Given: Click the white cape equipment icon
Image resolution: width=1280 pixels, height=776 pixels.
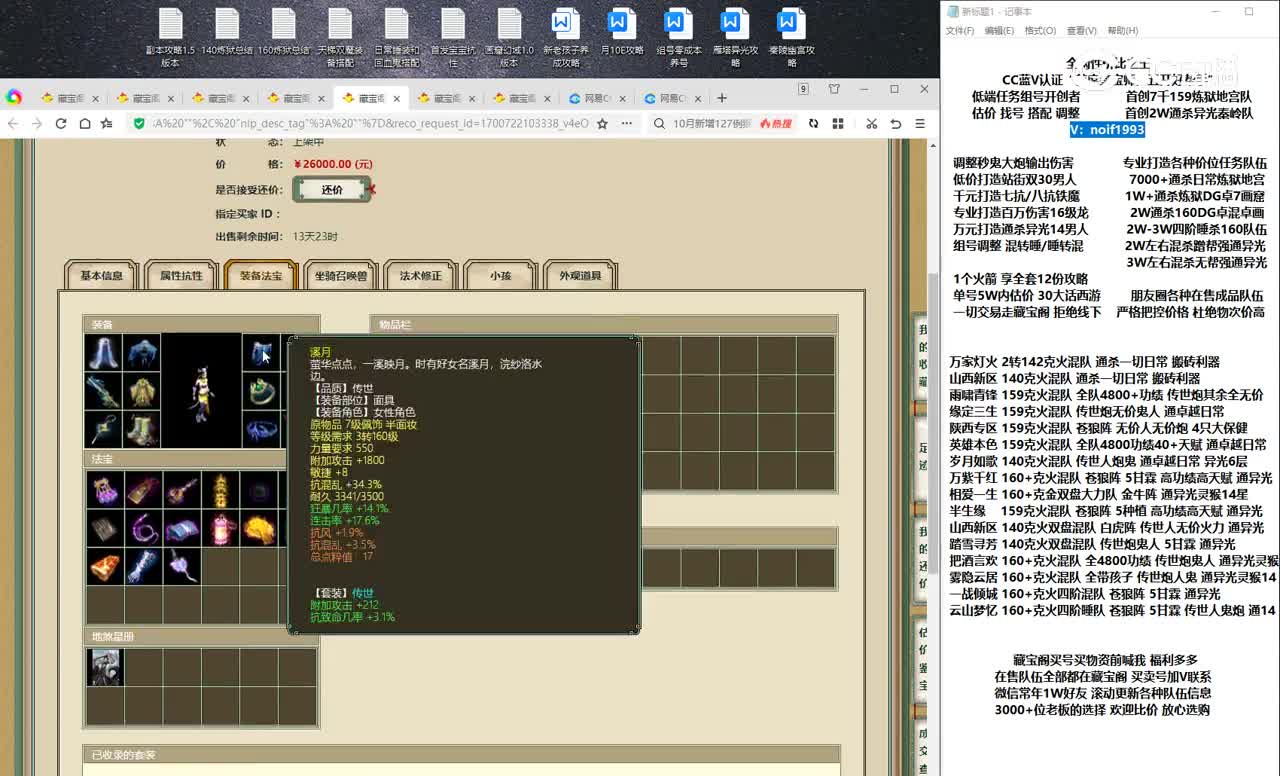Looking at the screenshot, I should (x=103, y=353).
